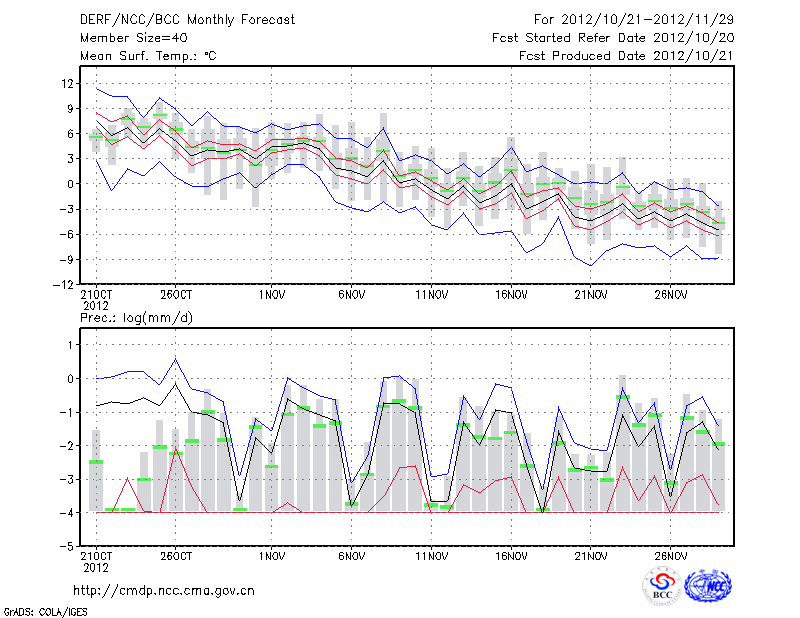800x618 pixels.
Task: Click 11NOV on the precipitation chart axis
Action: coord(431,557)
